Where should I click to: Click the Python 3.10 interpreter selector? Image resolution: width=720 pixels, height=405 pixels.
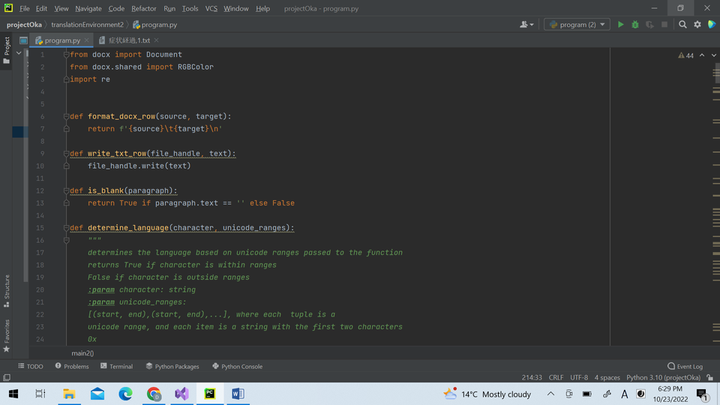(x=664, y=378)
